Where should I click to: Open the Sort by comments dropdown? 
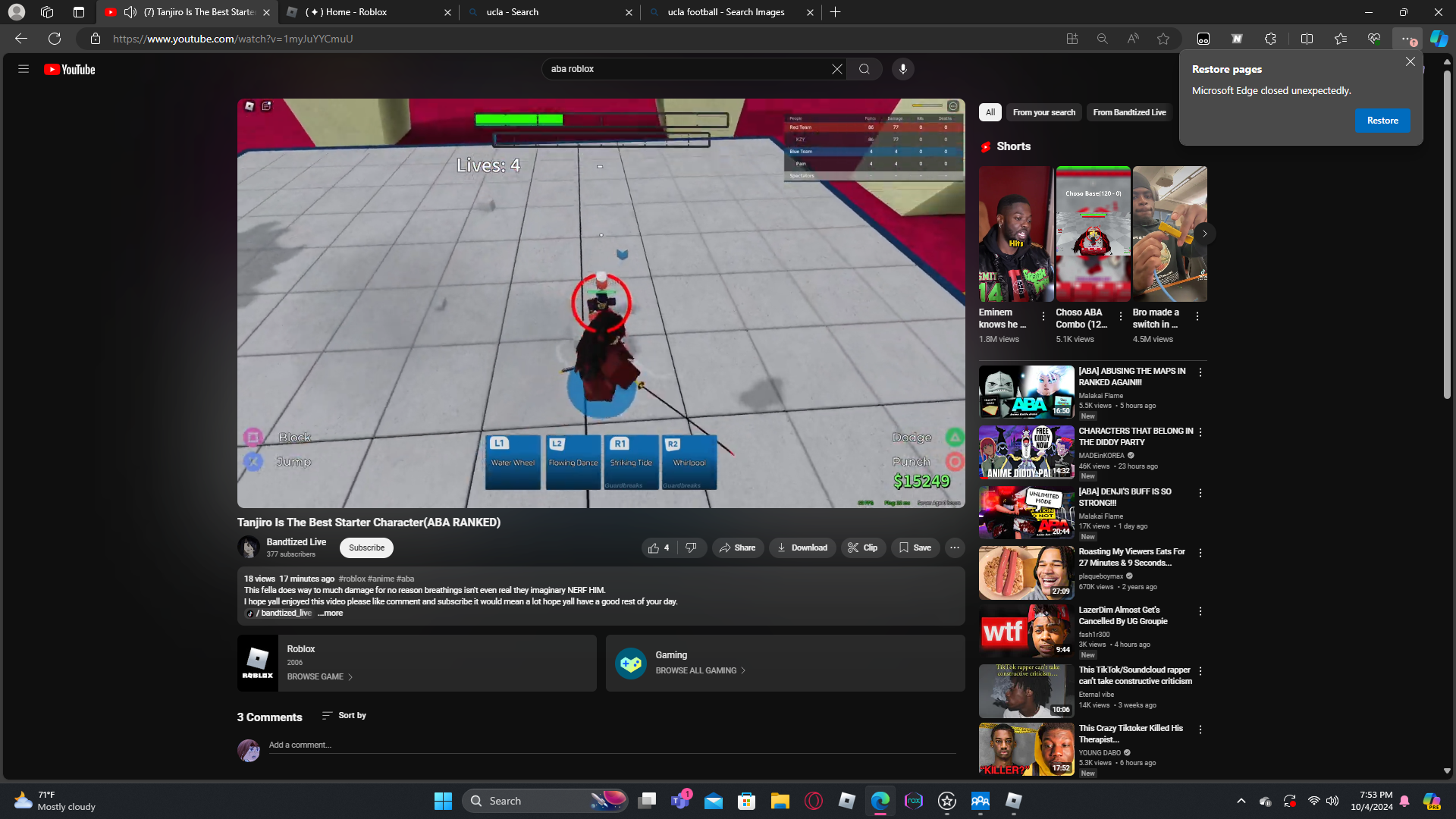344,715
